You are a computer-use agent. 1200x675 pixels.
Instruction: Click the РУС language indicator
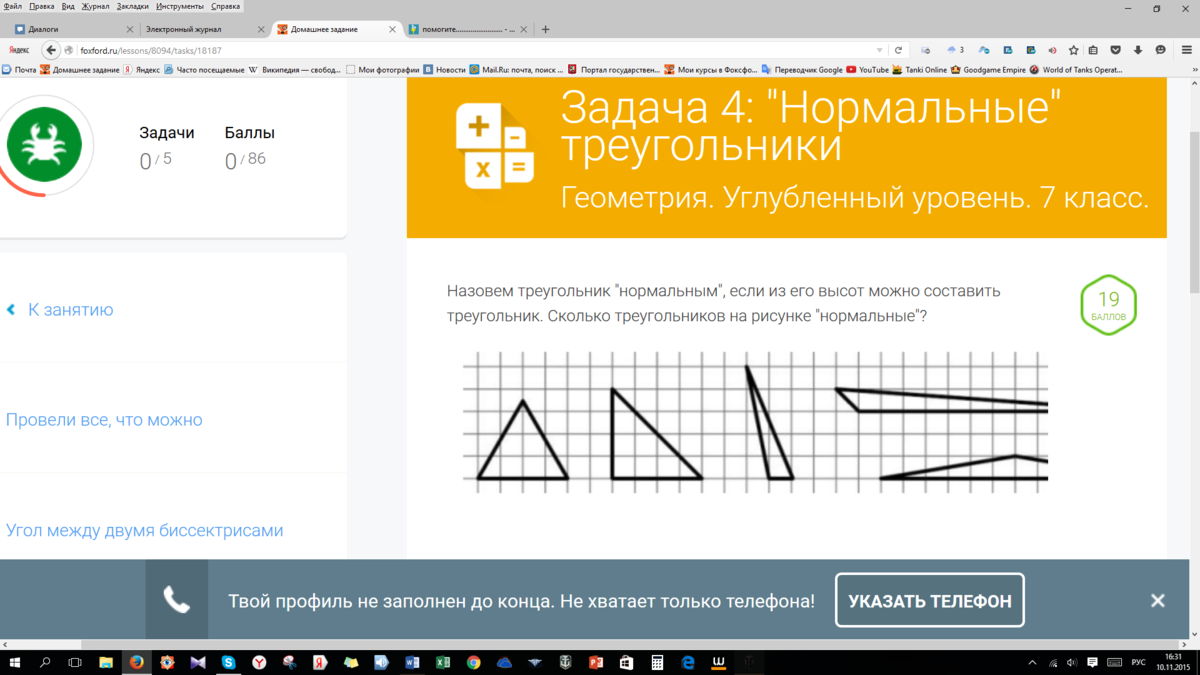point(1138,662)
